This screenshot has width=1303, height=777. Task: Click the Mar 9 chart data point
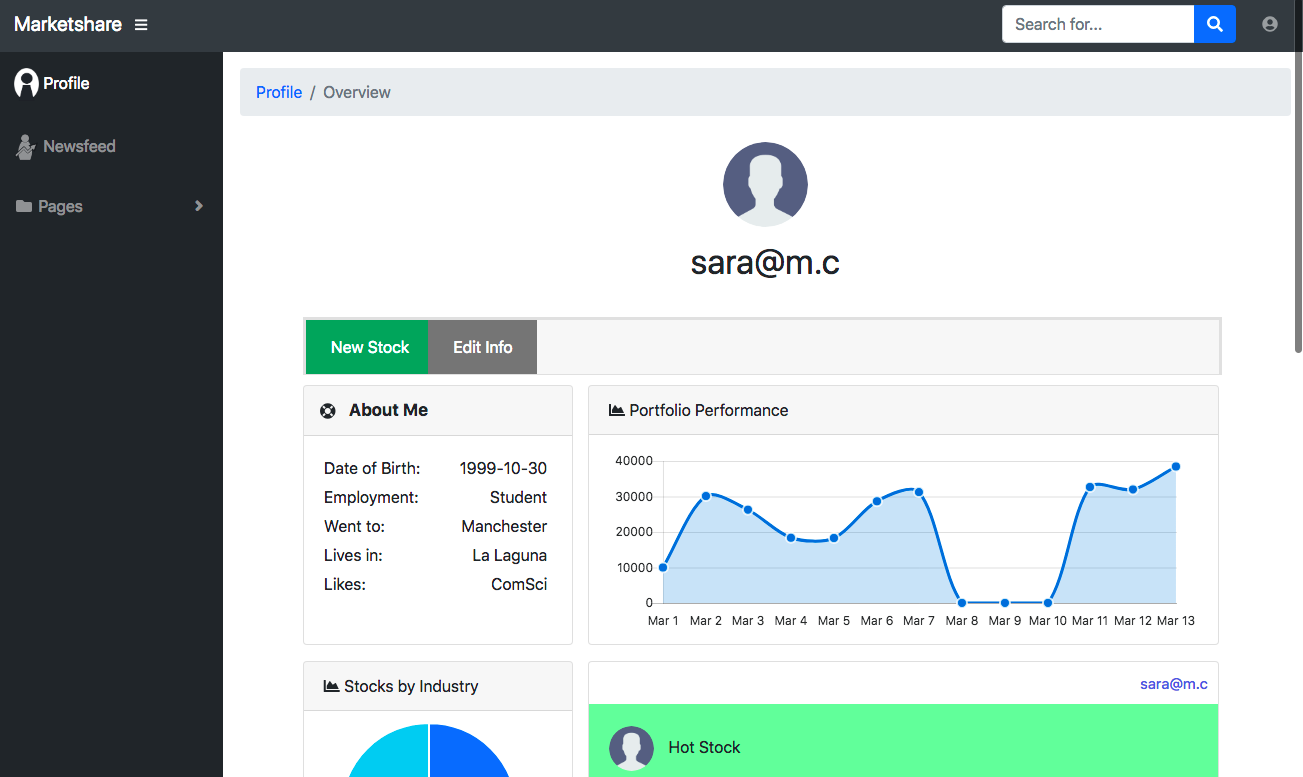tap(1005, 603)
